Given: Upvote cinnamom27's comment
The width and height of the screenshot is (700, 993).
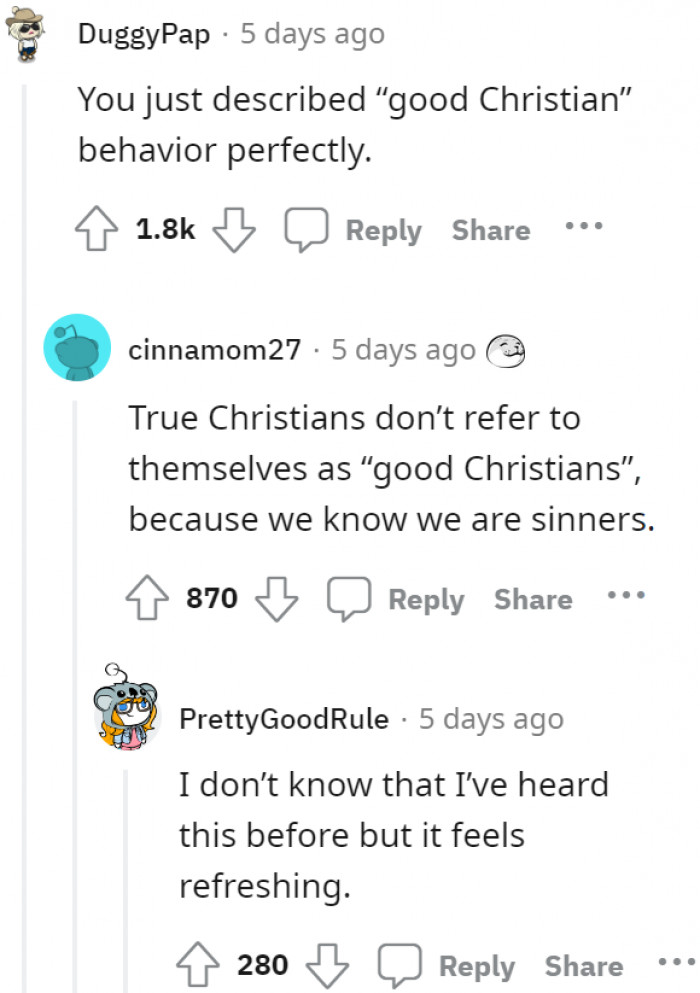Looking at the screenshot, I should 146,600.
